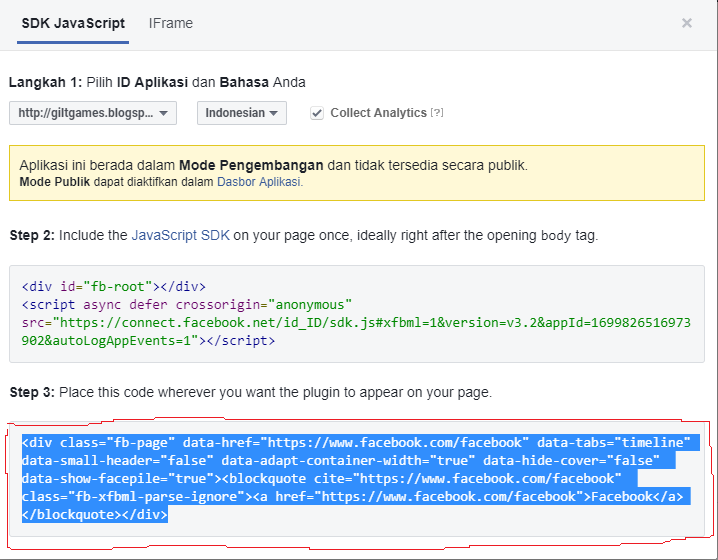Viewport: 718px width, 560px height.
Task: Close the code dialog with X
Action: click(x=686, y=23)
